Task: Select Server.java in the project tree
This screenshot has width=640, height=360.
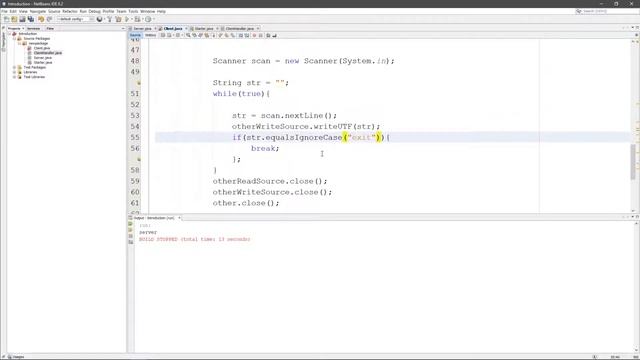Action: (x=42, y=58)
